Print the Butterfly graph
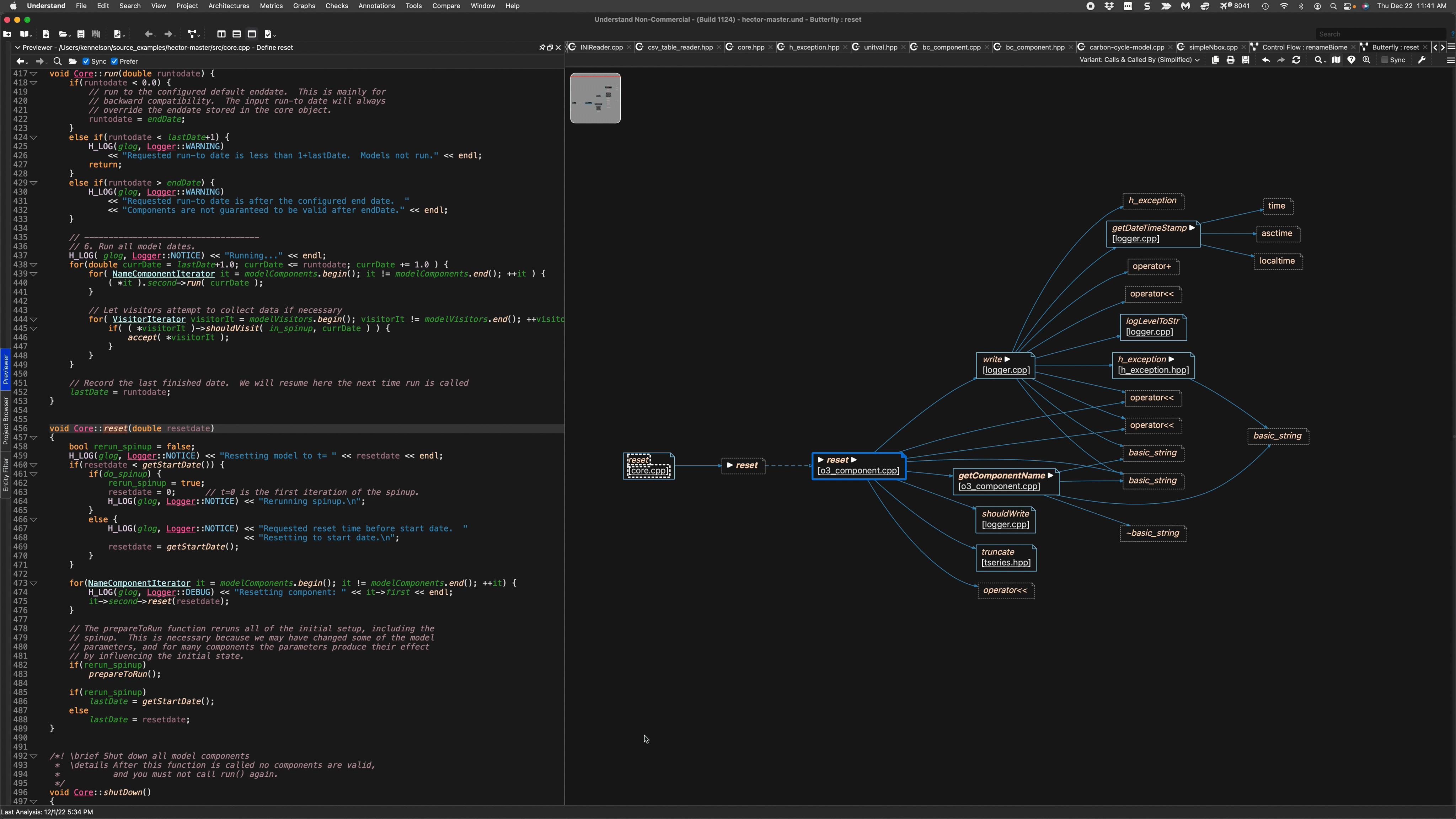1456x819 pixels. click(1231, 60)
